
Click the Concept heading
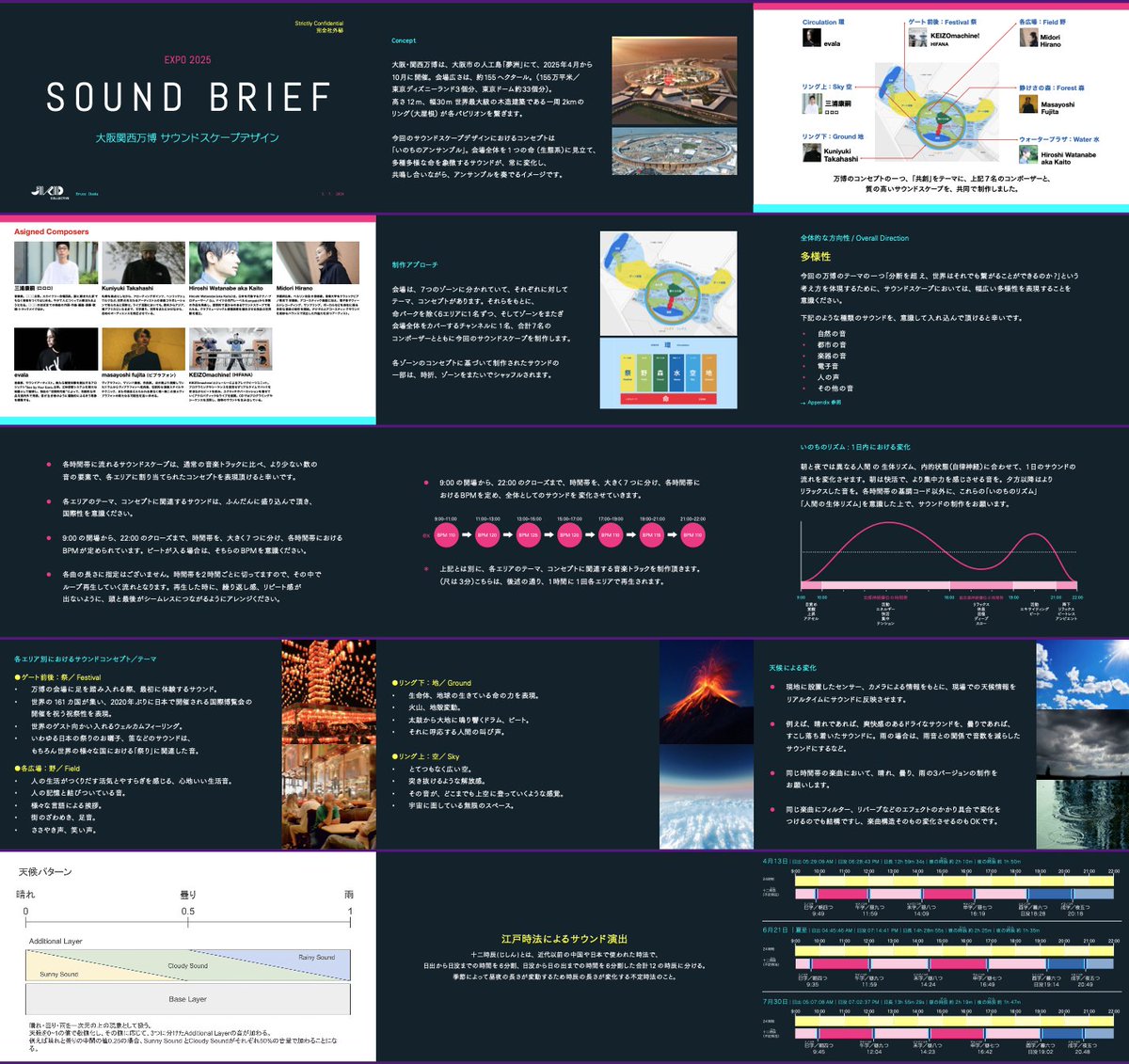[x=404, y=40]
